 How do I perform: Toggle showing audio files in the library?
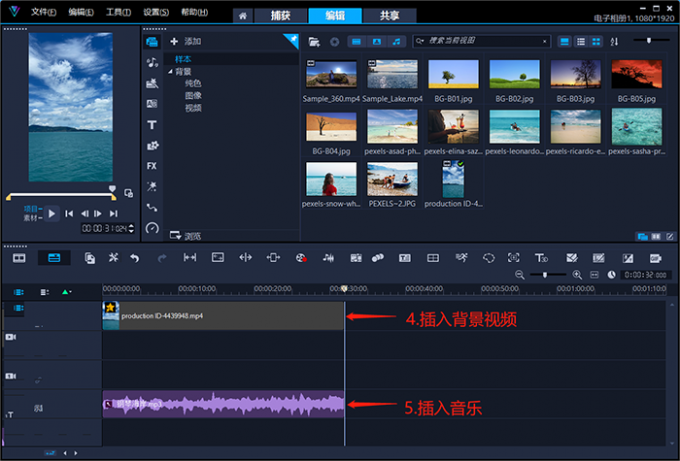pyautogui.click(x=396, y=42)
